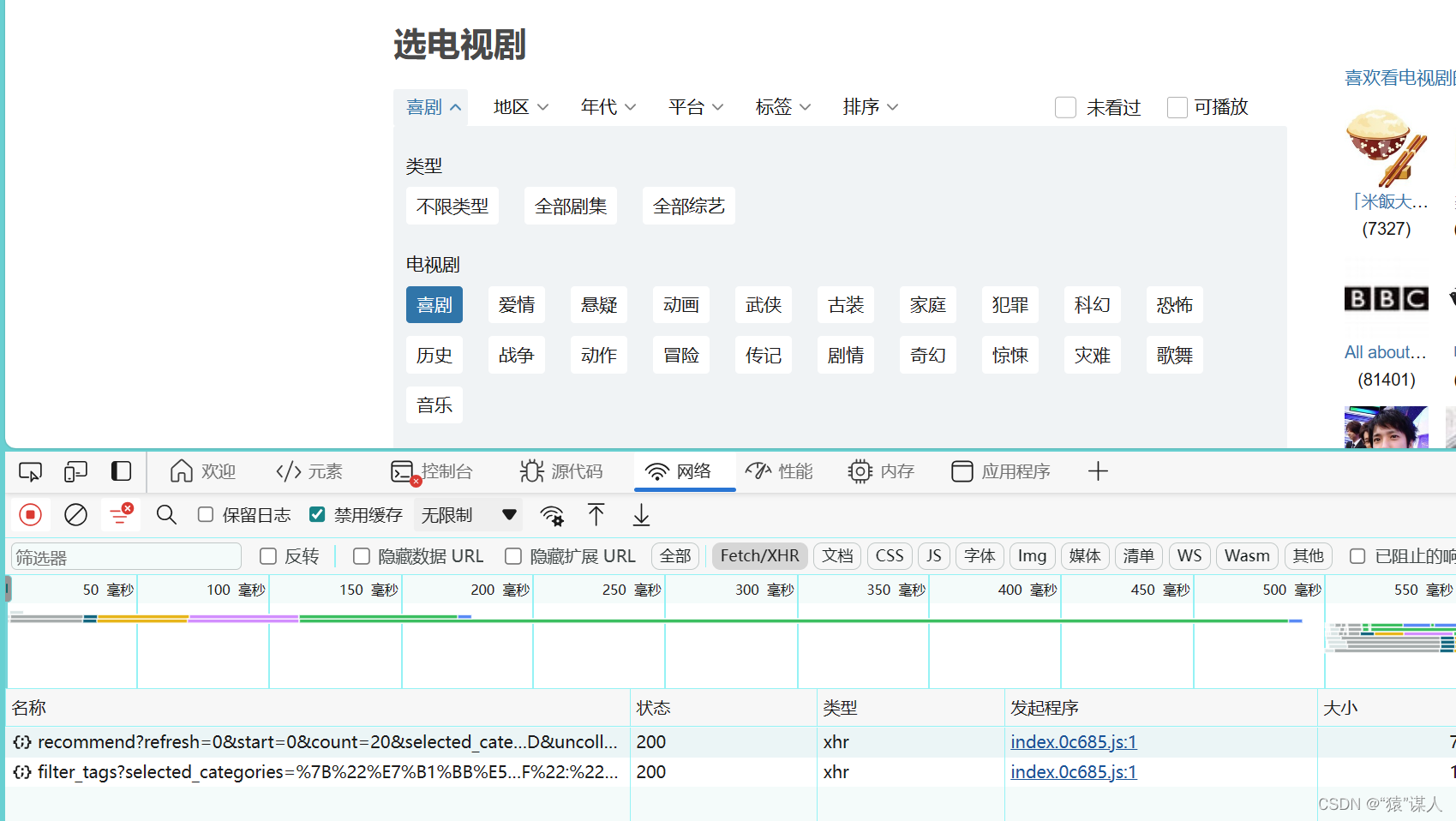Image resolution: width=1456 pixels, height=821 pixels.
Task: Check the 可播放 checkbox
Action: (x=1177, y=107)
